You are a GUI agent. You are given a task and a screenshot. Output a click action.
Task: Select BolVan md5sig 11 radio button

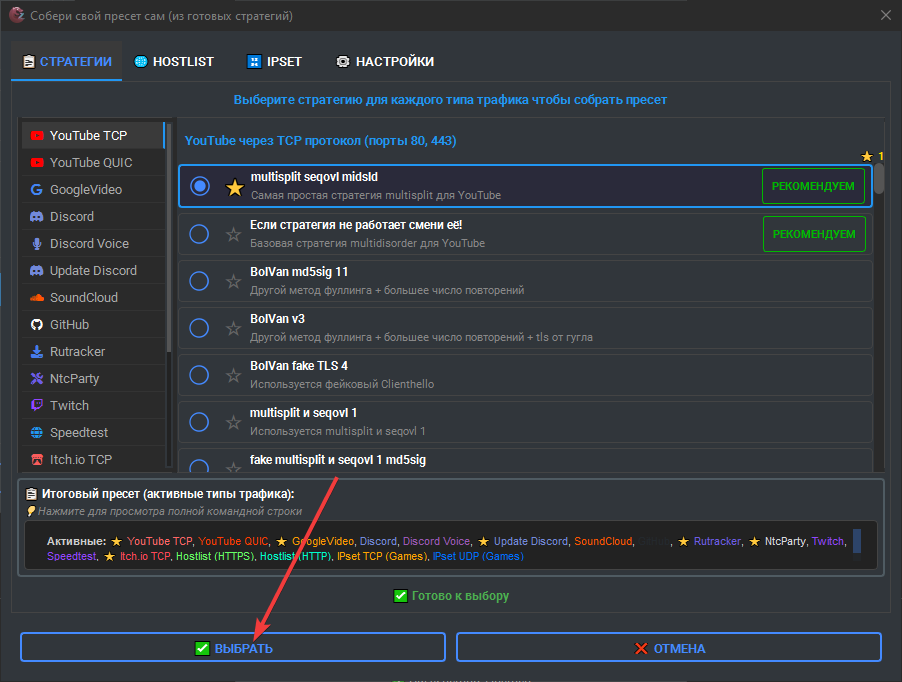(199, 281)
